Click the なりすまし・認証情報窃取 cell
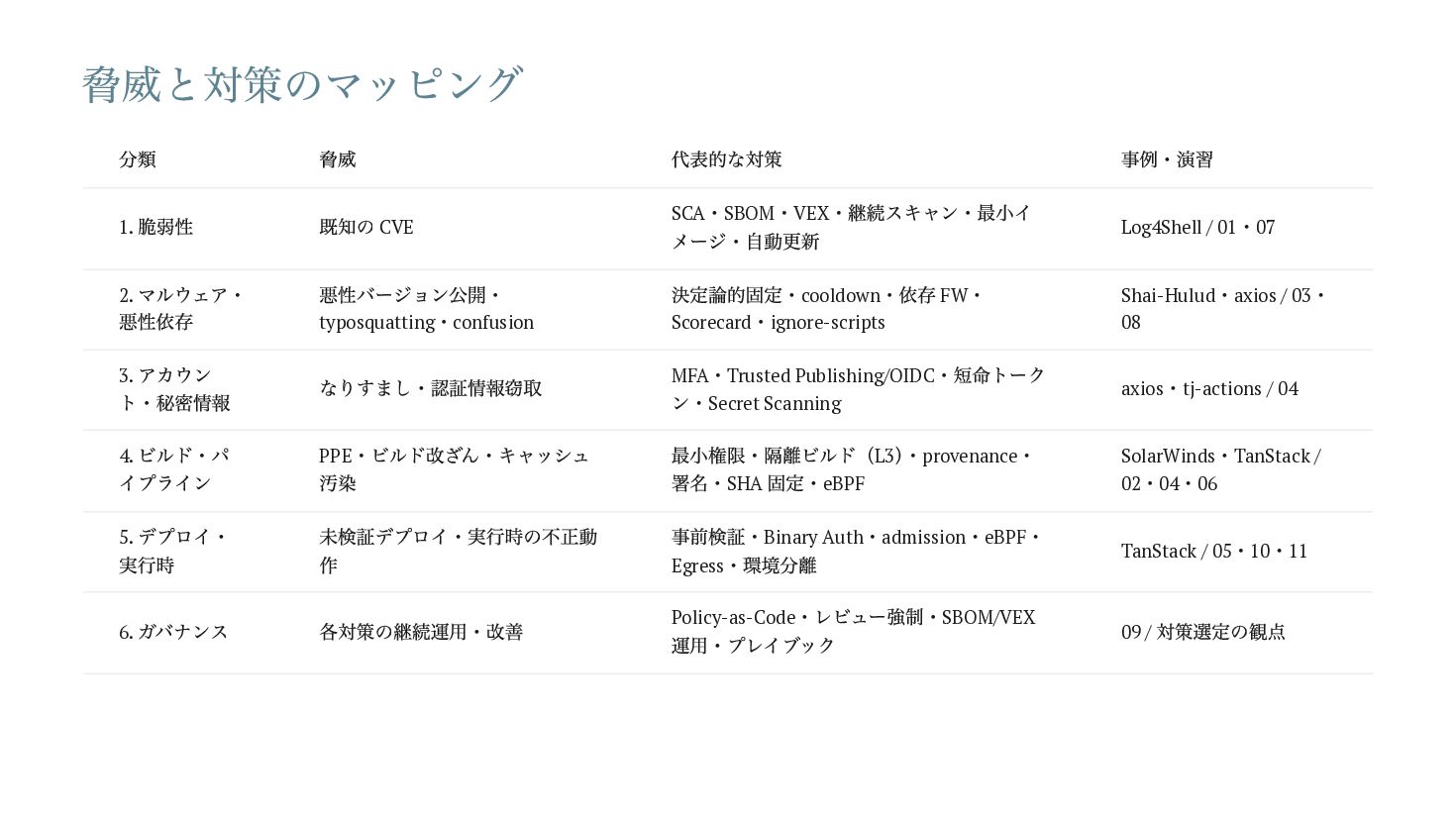 (431, 388)
